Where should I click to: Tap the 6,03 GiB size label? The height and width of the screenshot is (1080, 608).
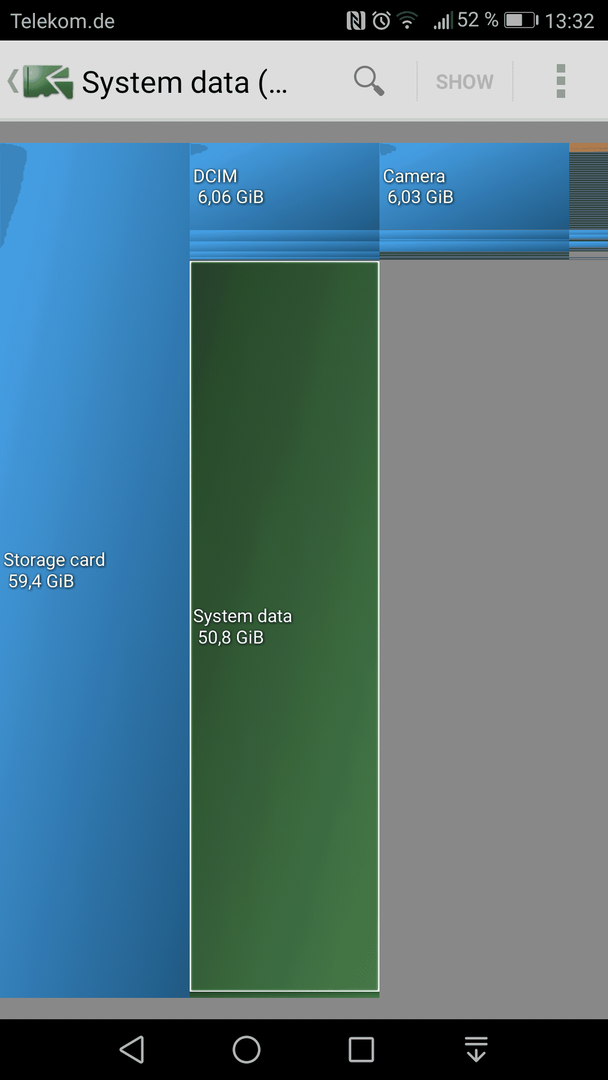420,198
